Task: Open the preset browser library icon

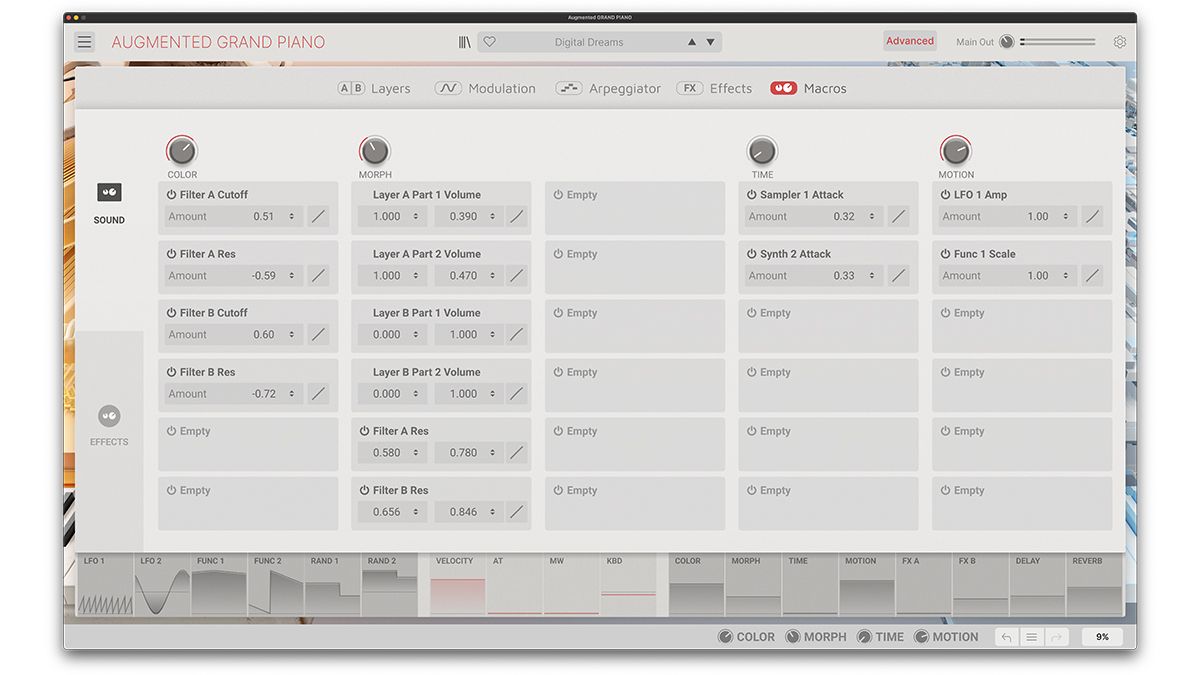Action: click(x=465, y=42)
